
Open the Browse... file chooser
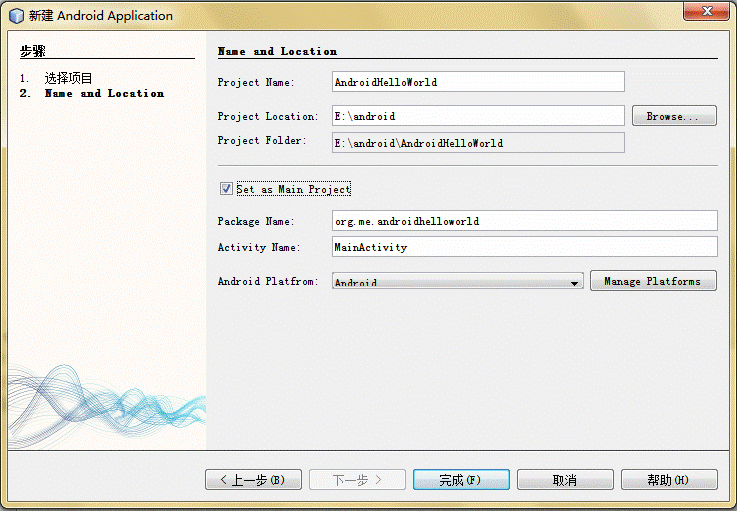(x=674, y=116)
